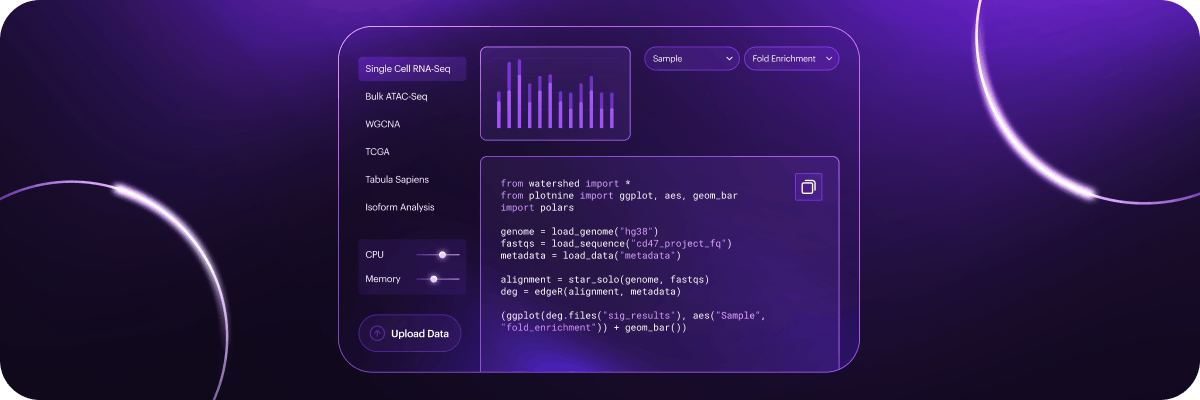Viewport: 1200px width, 400px height.
Task: Click the Memory label
Action: (383, 279)
